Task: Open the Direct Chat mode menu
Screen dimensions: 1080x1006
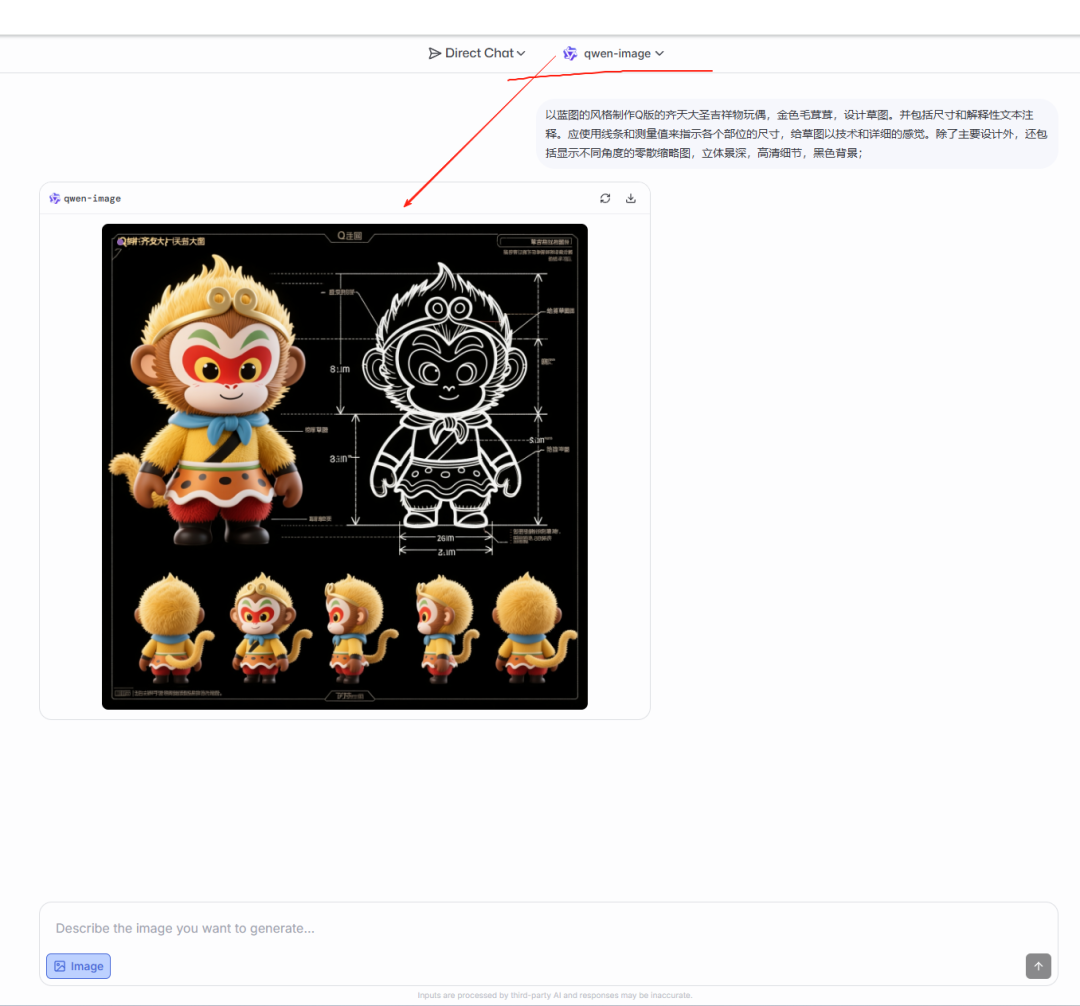Action: [x=478, y=53]
